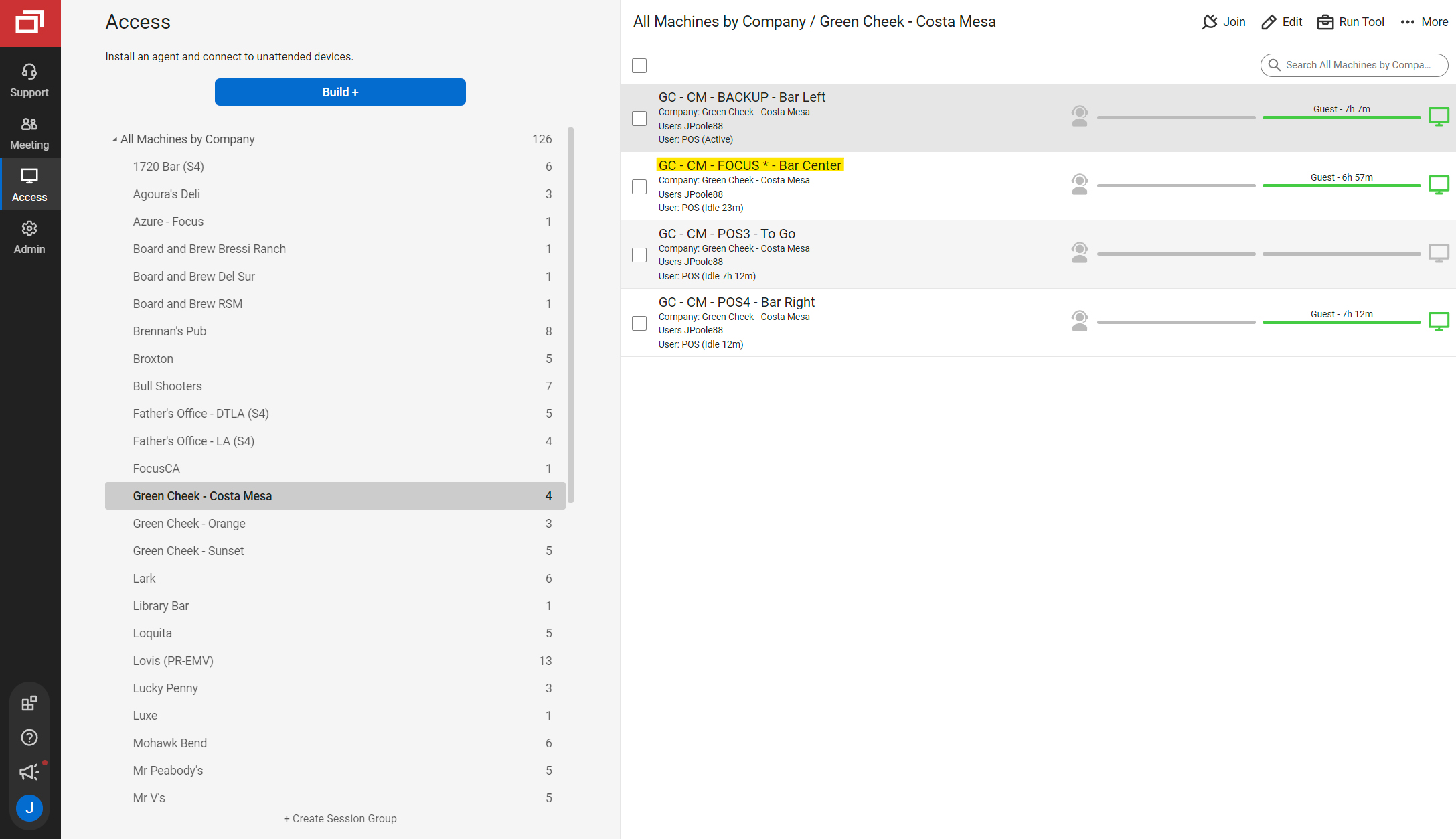Select the Azure - Focus group

[335, 222]
